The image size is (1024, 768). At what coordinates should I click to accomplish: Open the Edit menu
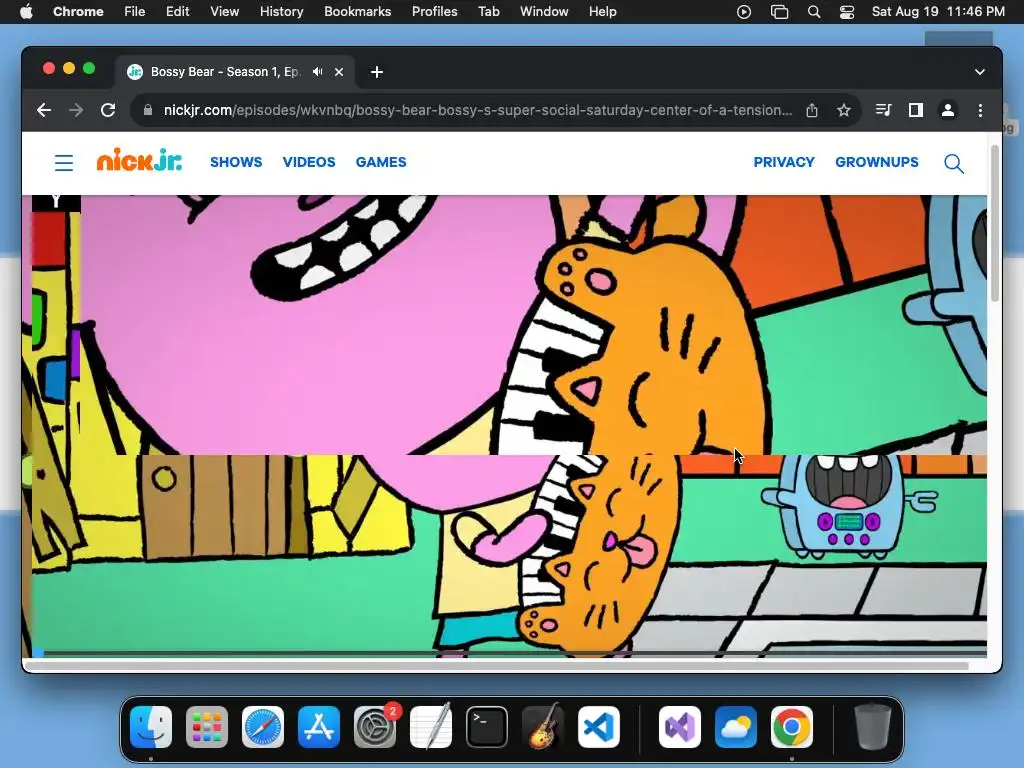pyautogui.click(x=177, y=12)
